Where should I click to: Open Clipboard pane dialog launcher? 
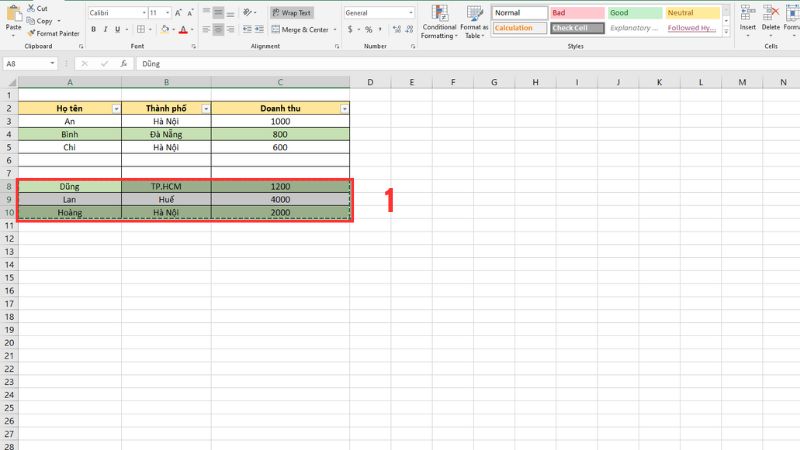coord(81,46)
